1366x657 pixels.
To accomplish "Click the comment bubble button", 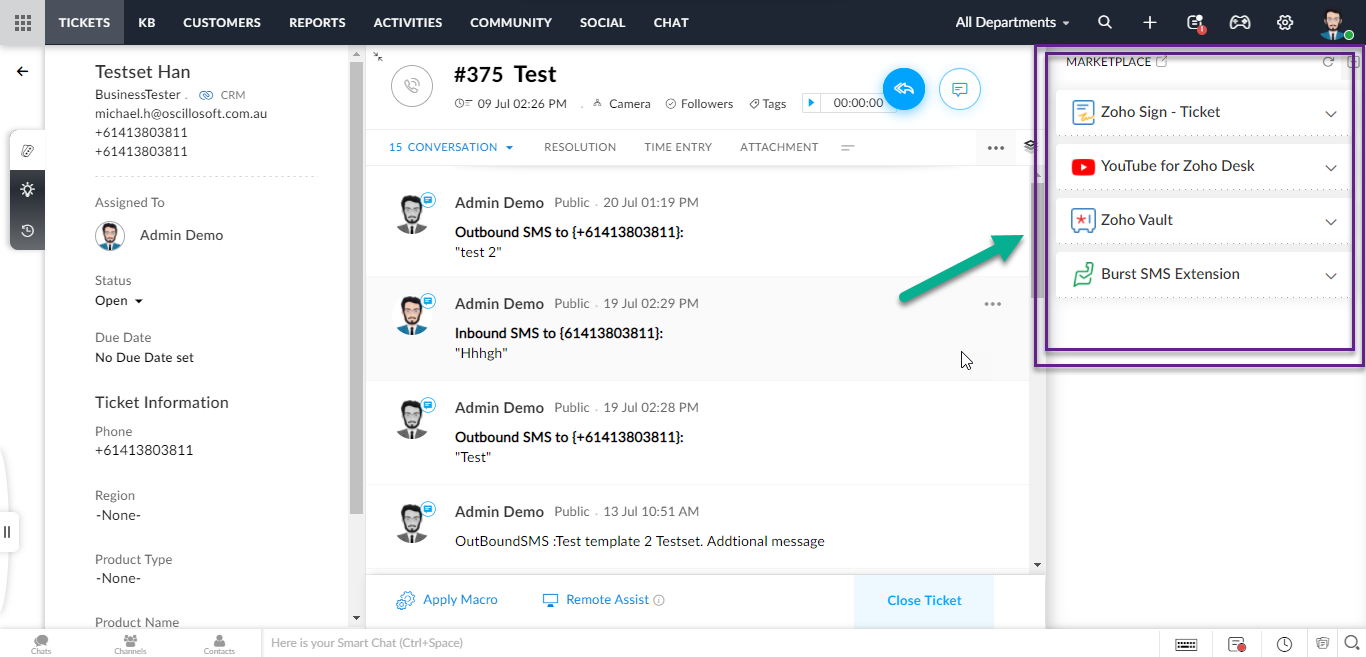I will [x=960, y=89].
